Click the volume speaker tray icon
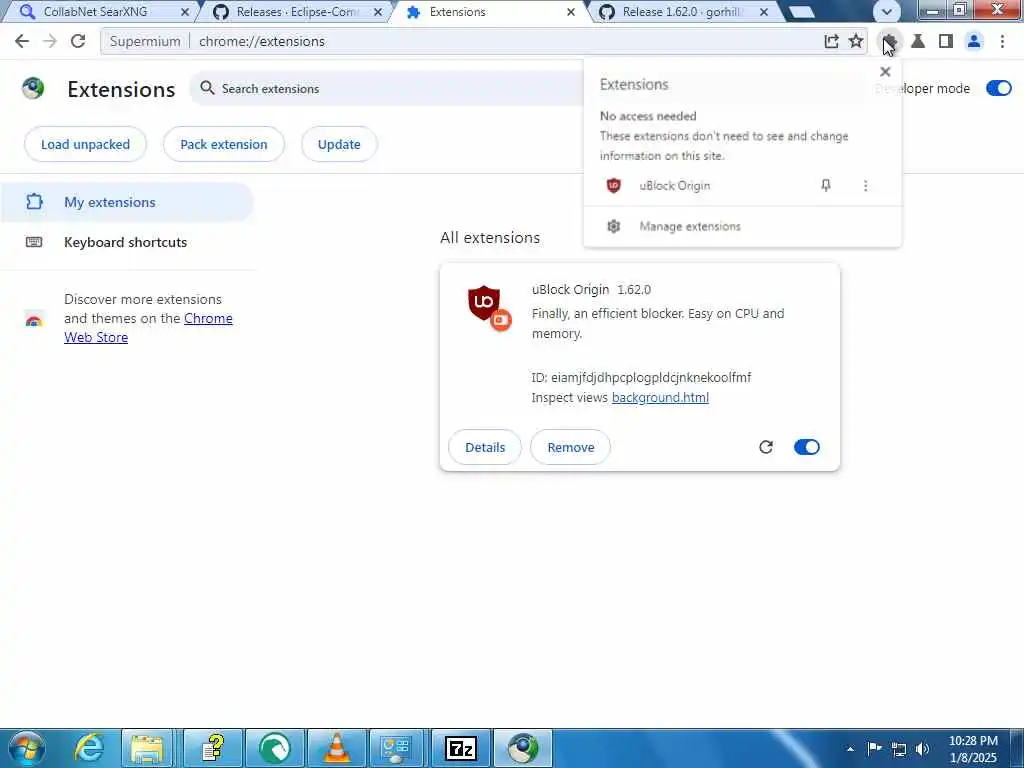Viewport: 1024px width, 768px height. point(922,748)
